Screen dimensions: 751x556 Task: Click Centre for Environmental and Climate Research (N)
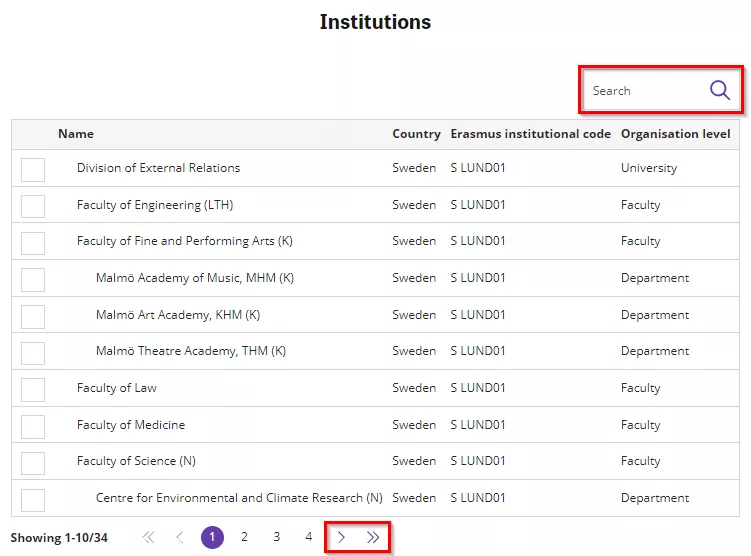point(239,498)
